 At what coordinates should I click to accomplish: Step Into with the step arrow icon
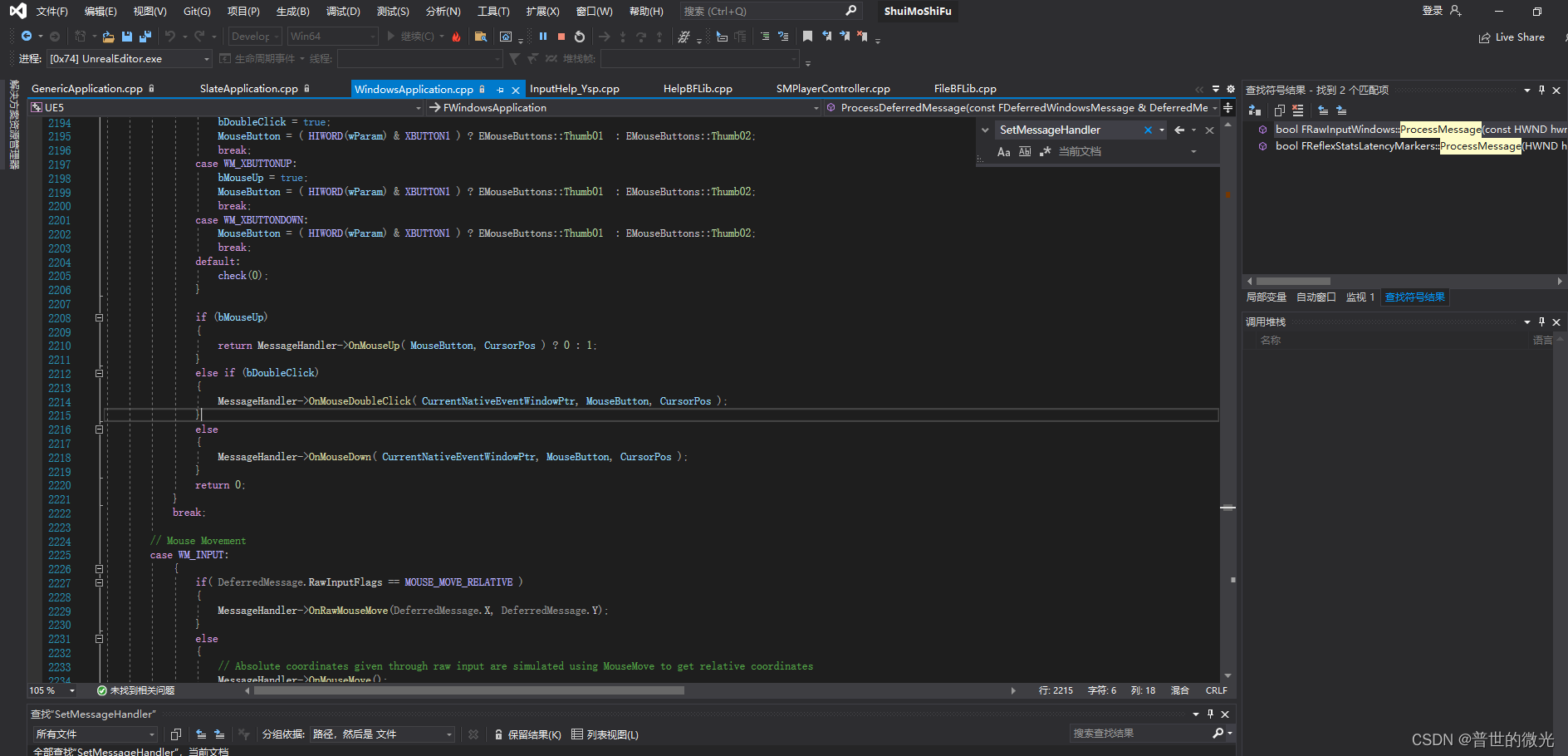tap(623, 37)
